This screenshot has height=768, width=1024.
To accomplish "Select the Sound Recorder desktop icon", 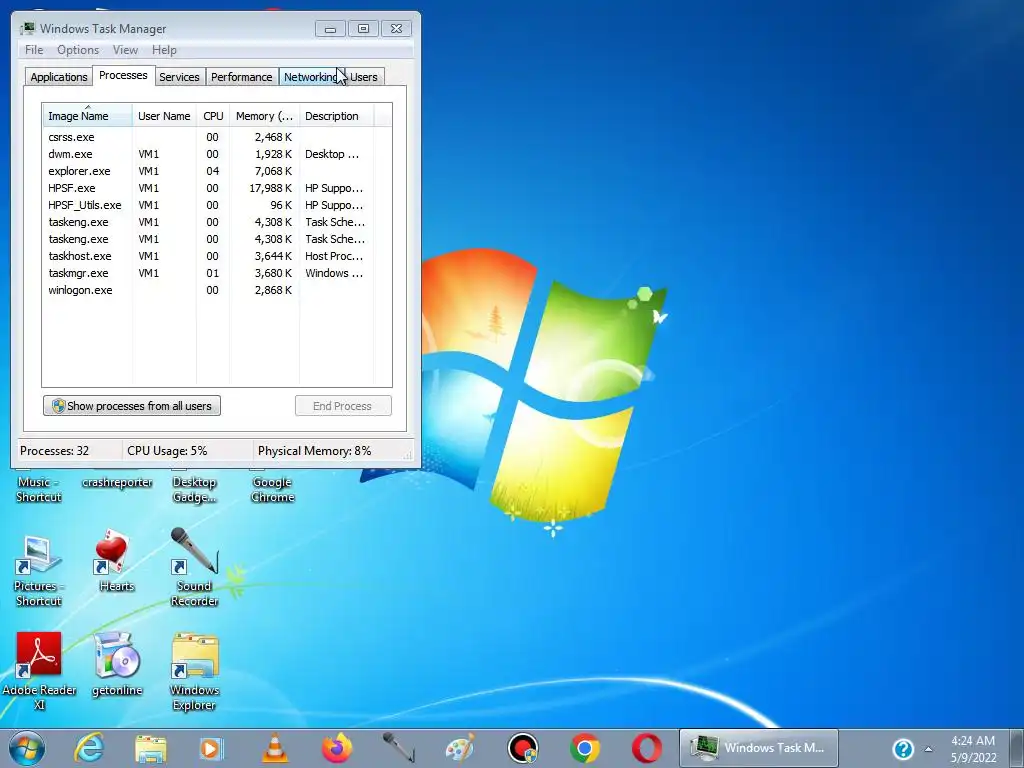I will (194, 567).
